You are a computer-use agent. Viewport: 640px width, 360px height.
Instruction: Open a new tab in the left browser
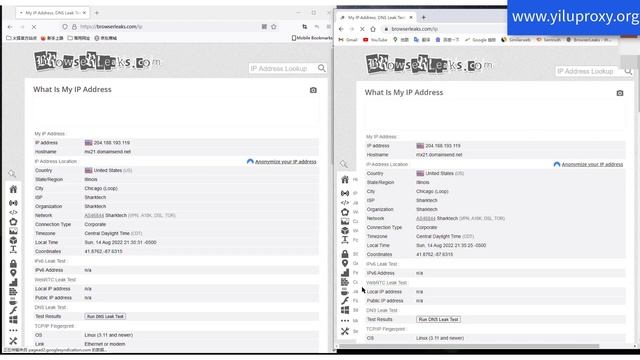point(97,13)
